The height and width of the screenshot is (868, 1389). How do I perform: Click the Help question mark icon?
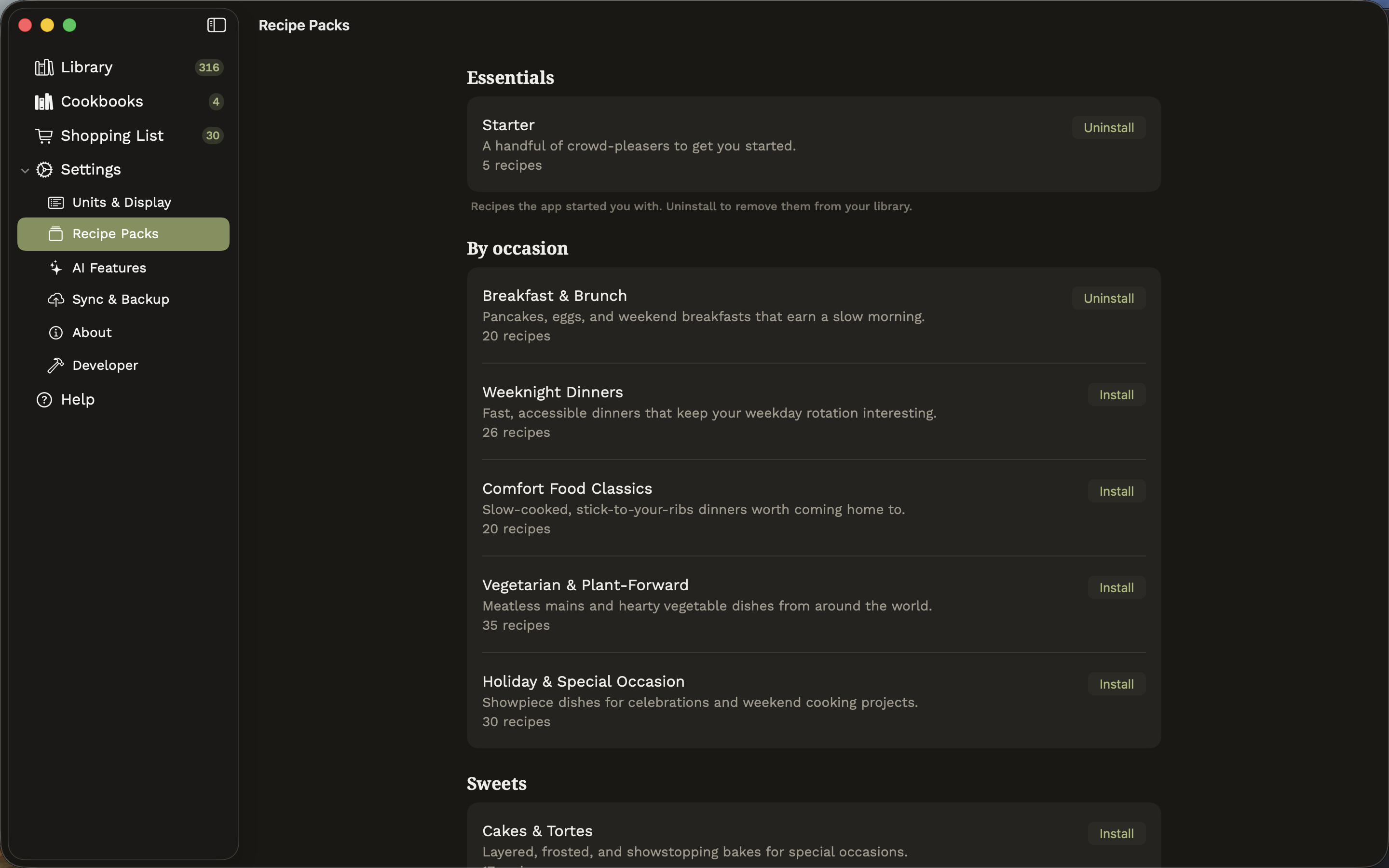coord(44,400)
